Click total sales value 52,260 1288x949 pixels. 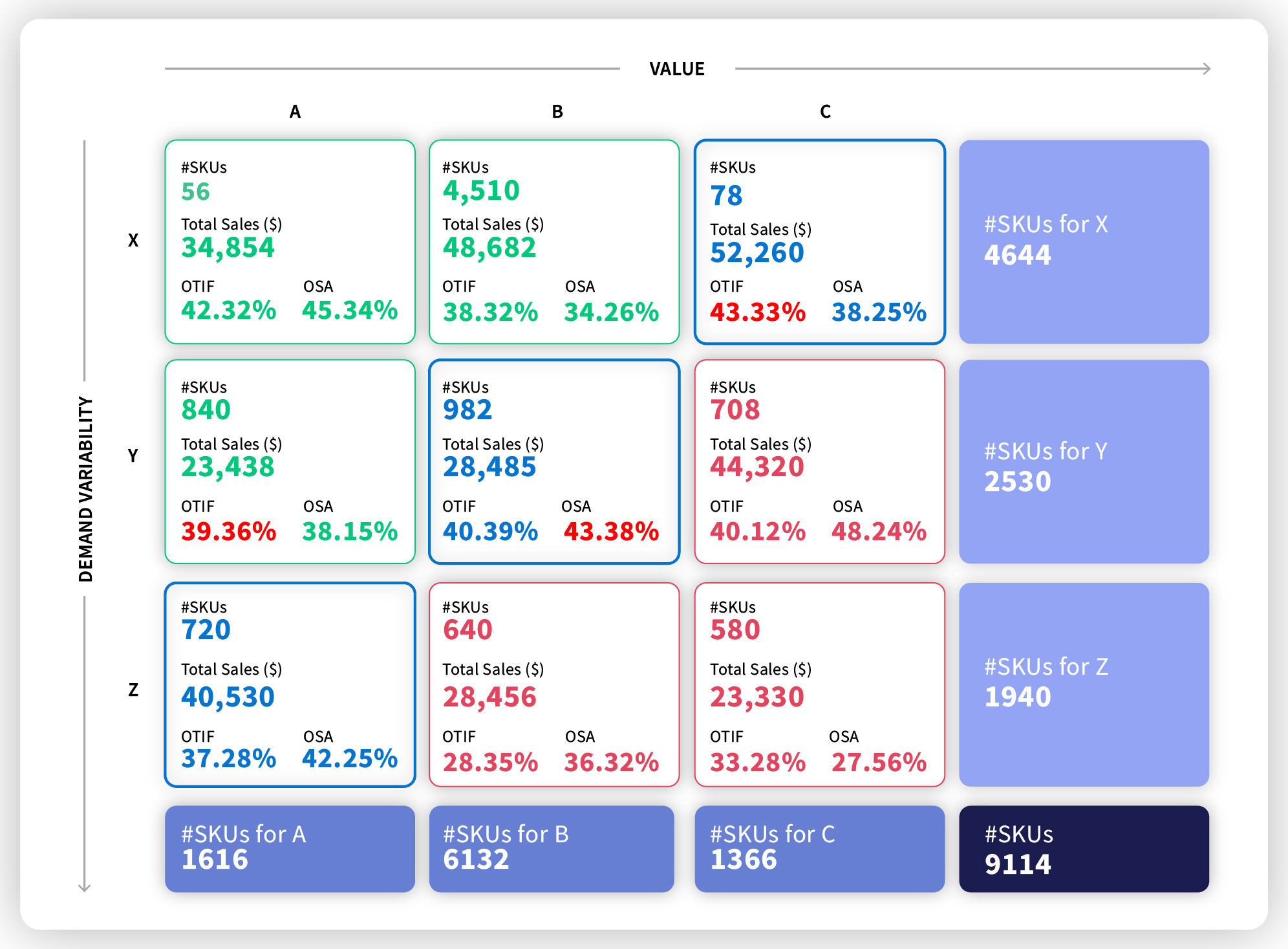757,253
